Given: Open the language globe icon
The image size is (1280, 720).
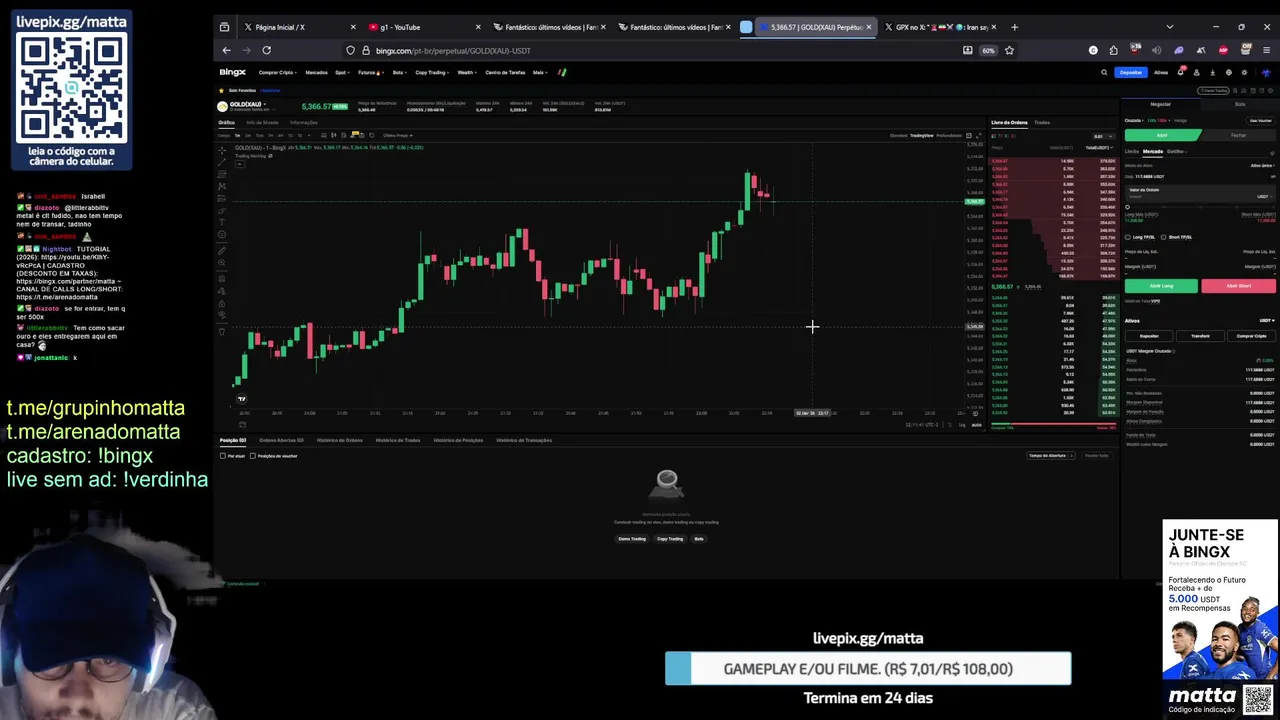Looking at the screenshot, I should tap(1229, 72).
